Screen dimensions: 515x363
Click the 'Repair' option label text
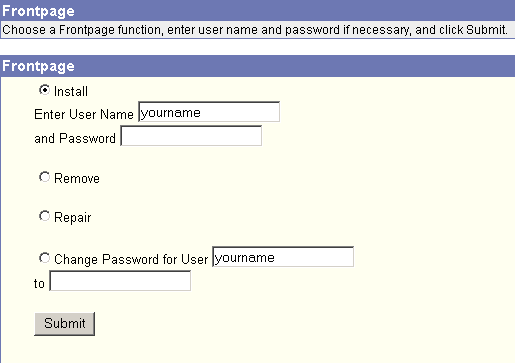[72, 217]
